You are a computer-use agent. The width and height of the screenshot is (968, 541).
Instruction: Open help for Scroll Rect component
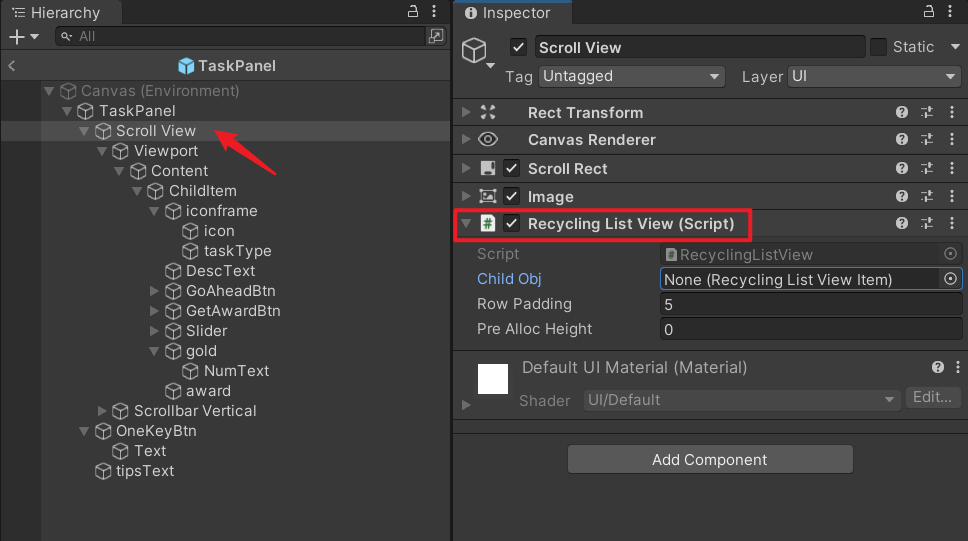point(902,168)
